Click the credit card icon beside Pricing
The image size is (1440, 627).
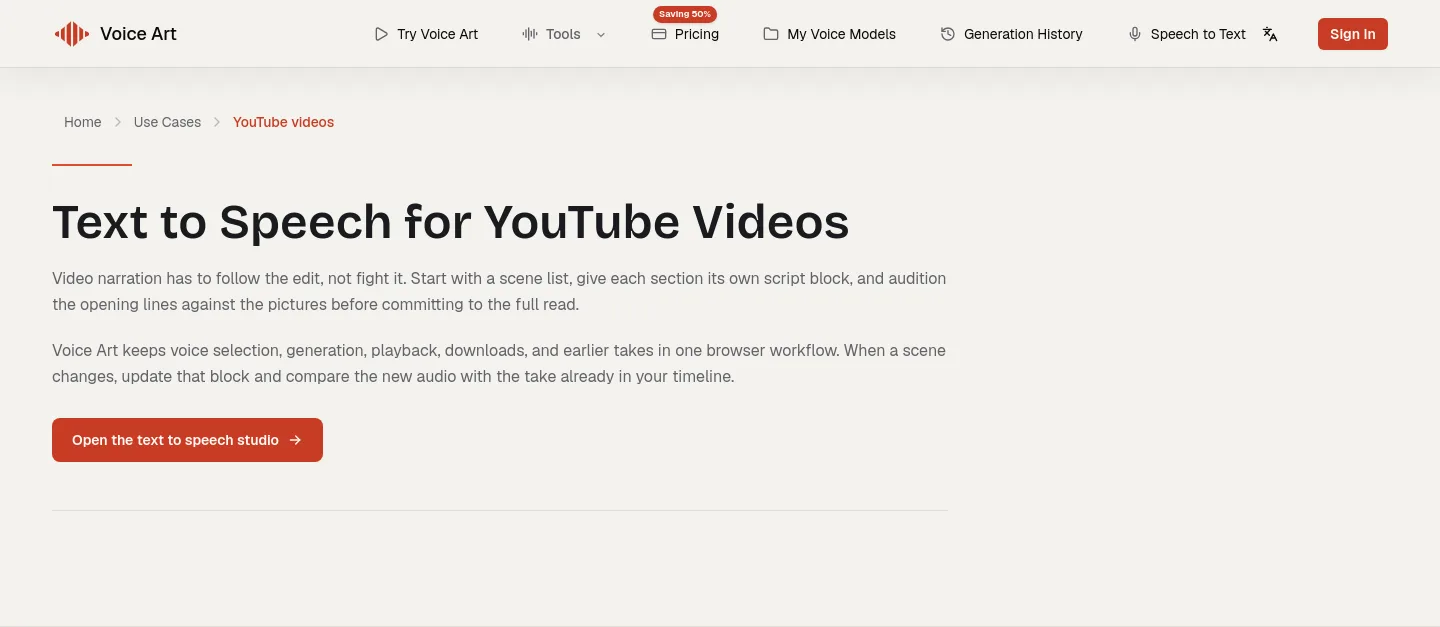659,34
